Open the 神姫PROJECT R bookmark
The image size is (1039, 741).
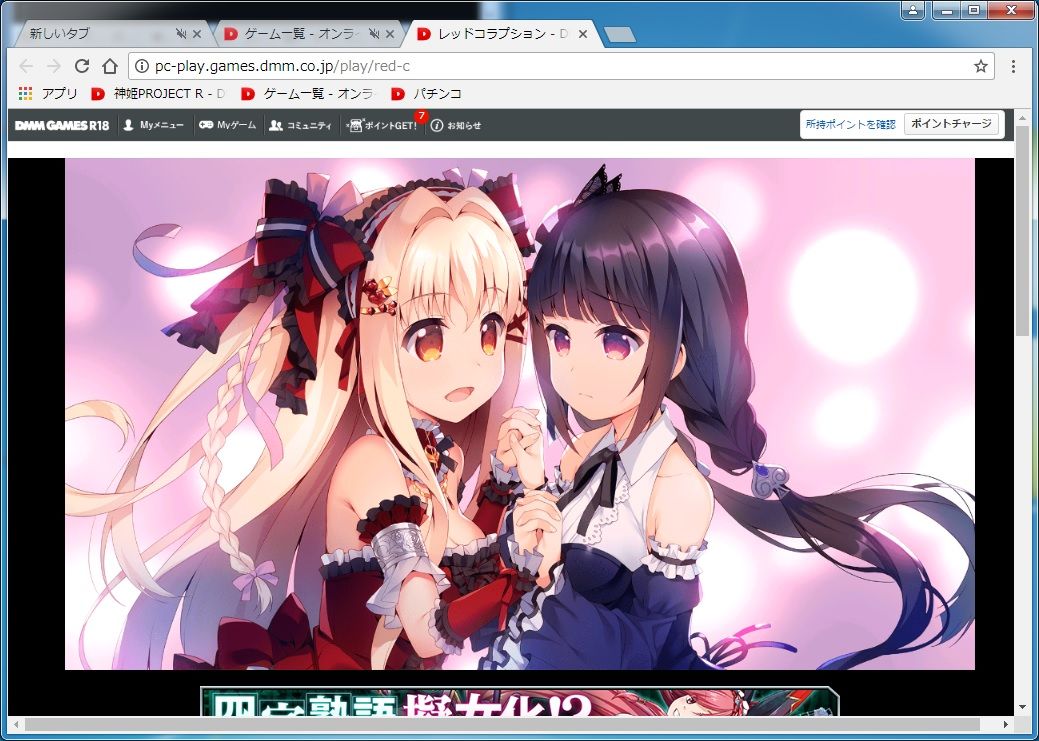pos(158,93)
